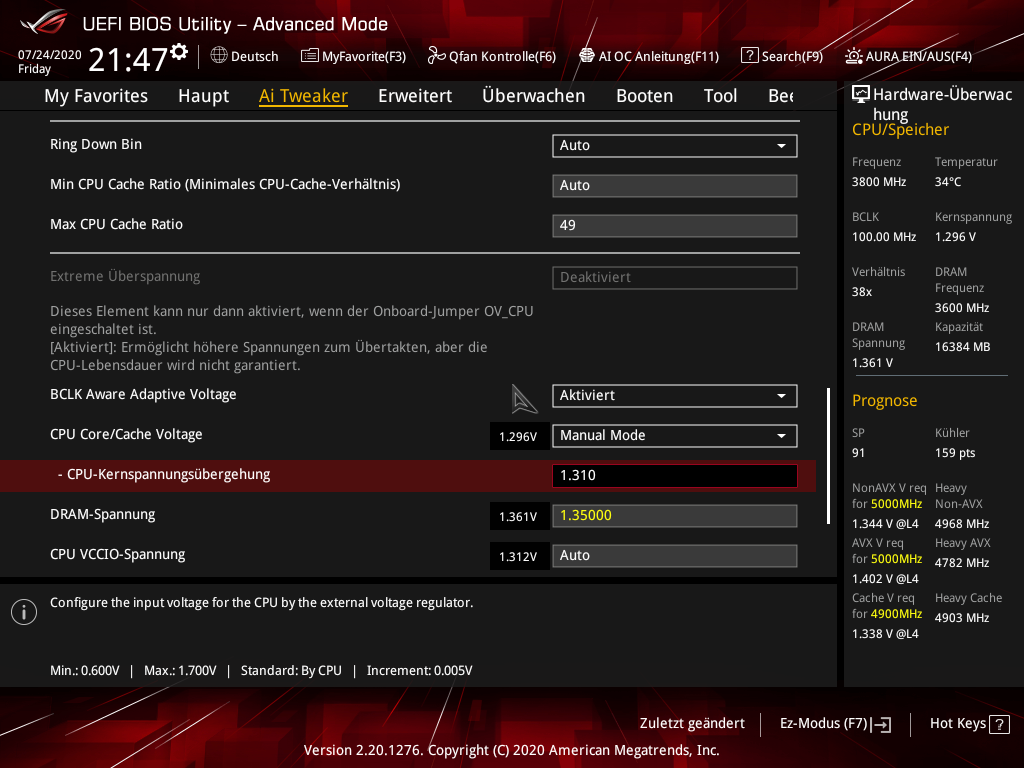This screenshot has width=1024, height=768.
Task: Click the Search question mark icon
Action: pos(749,56)
